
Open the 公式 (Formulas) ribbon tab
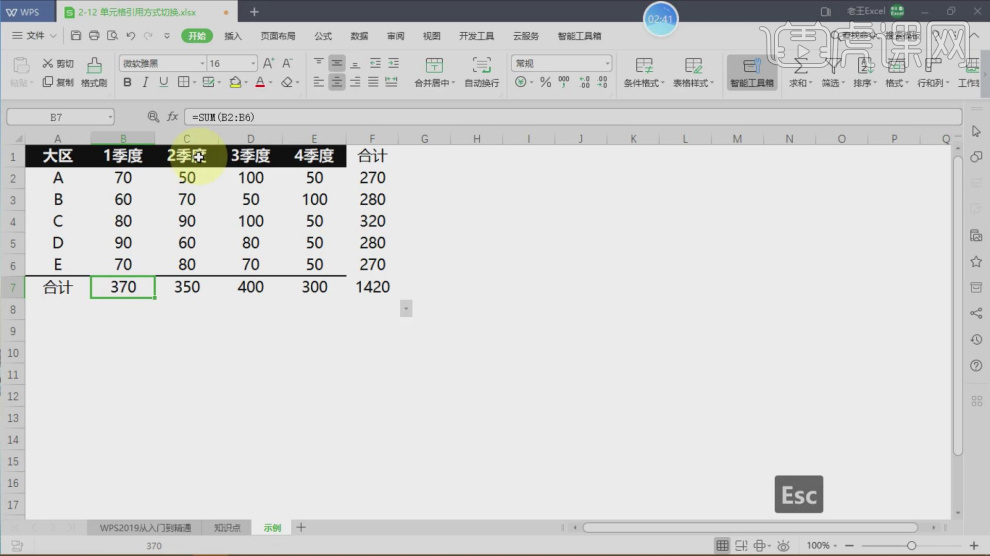click(x=323, y=36)
